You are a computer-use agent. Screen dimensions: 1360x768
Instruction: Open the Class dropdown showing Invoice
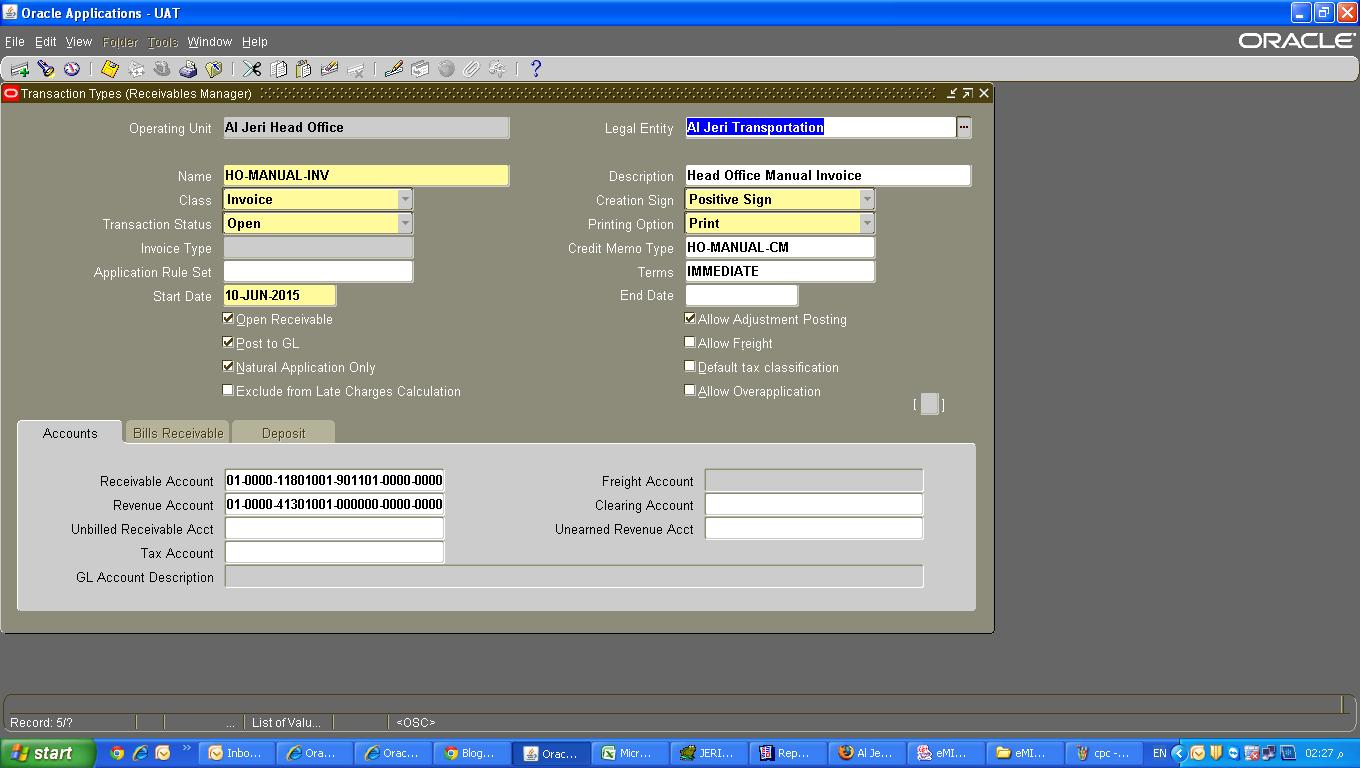coord(404,199)
